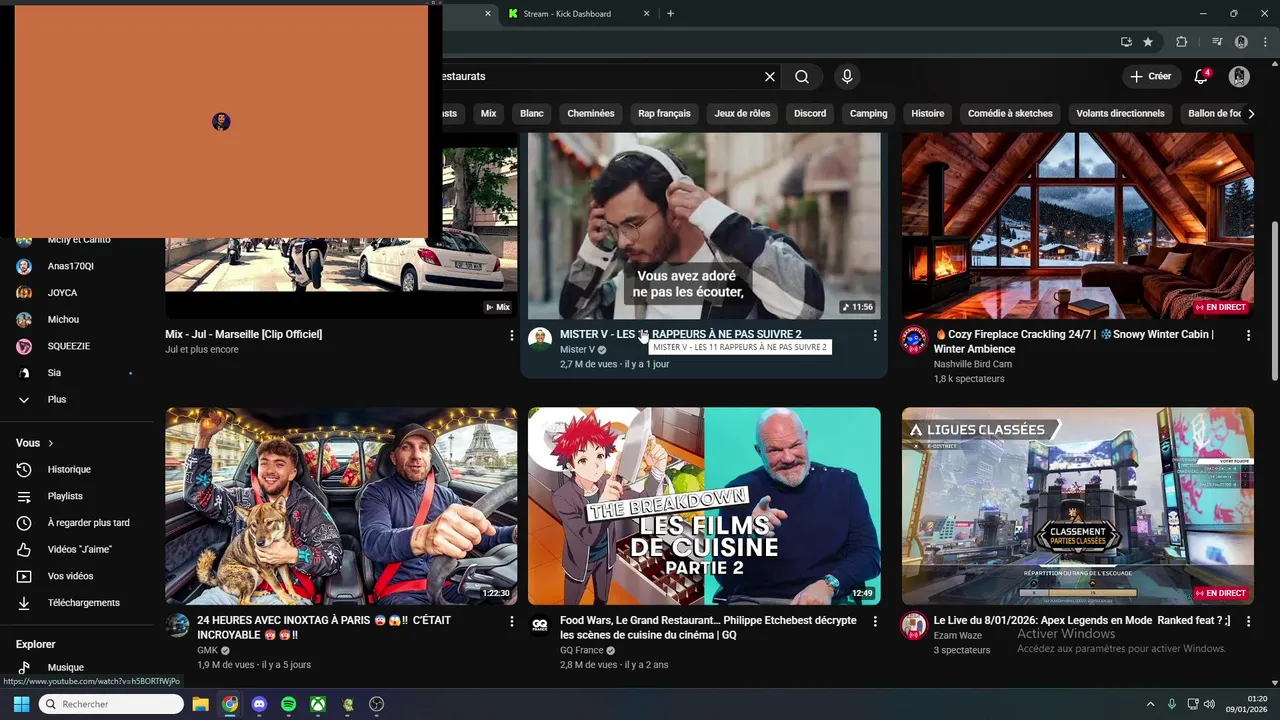Image resolution: width=1280 pixels, height=720 pixels.
Task: Open the Windows Start menu
Action: pyautogui.click(x=21, y=704)
